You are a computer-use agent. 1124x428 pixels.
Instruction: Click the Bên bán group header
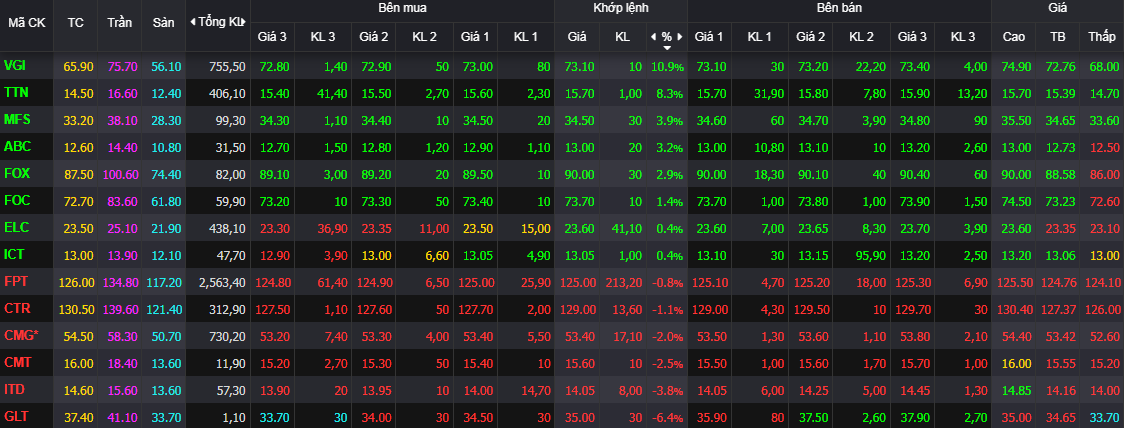coord(839,9)
